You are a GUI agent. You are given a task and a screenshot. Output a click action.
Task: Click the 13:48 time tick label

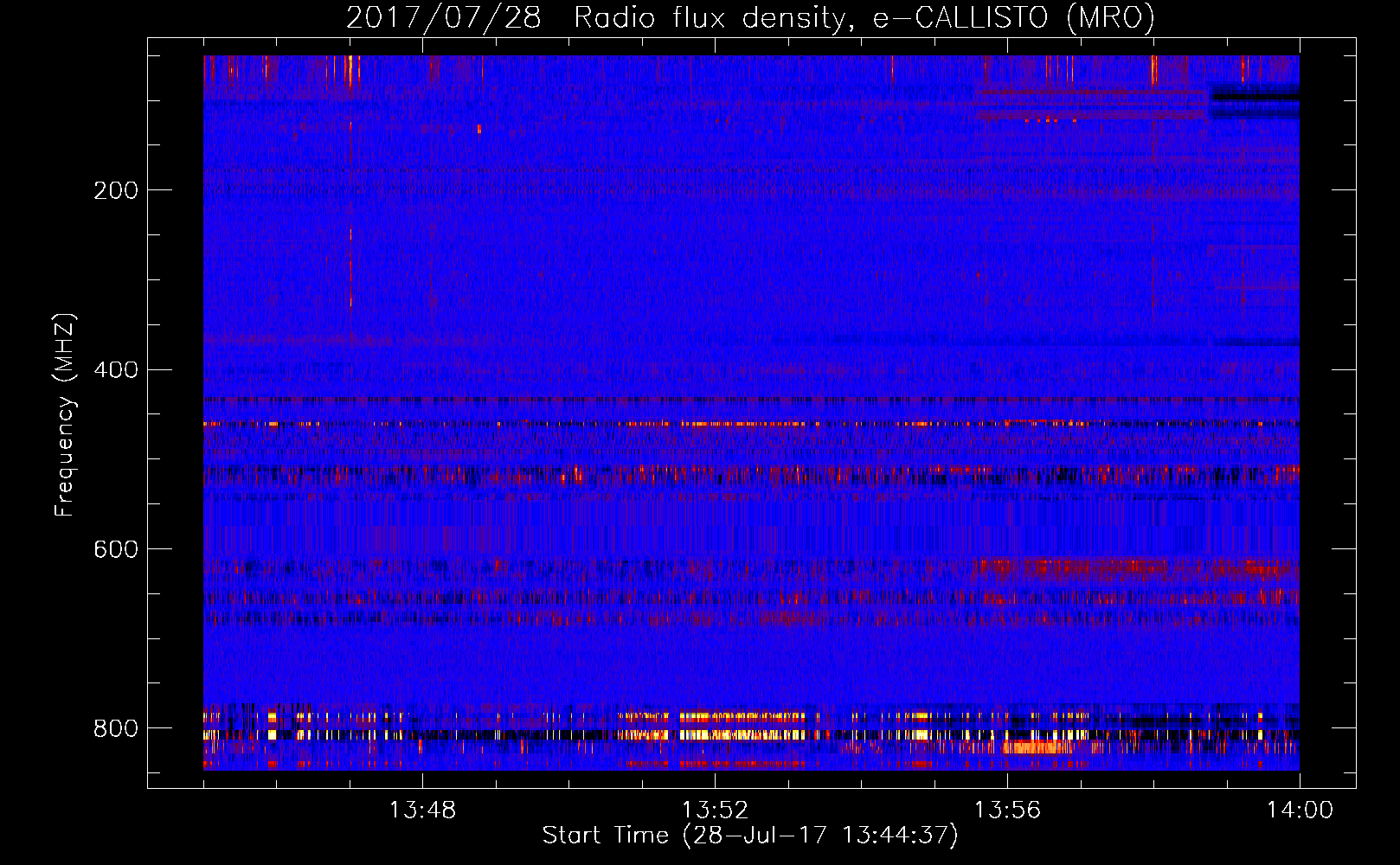click(x=422, y=811)
